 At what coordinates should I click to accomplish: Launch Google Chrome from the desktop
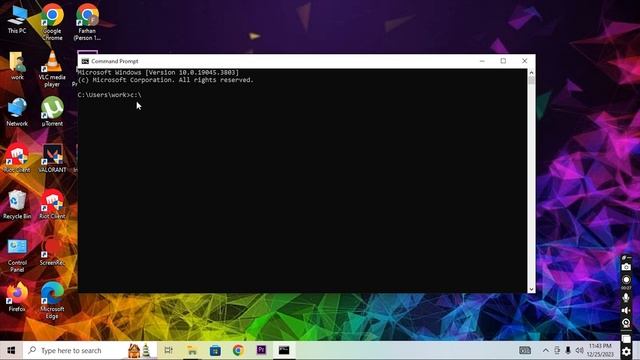[x=52, y=22]
